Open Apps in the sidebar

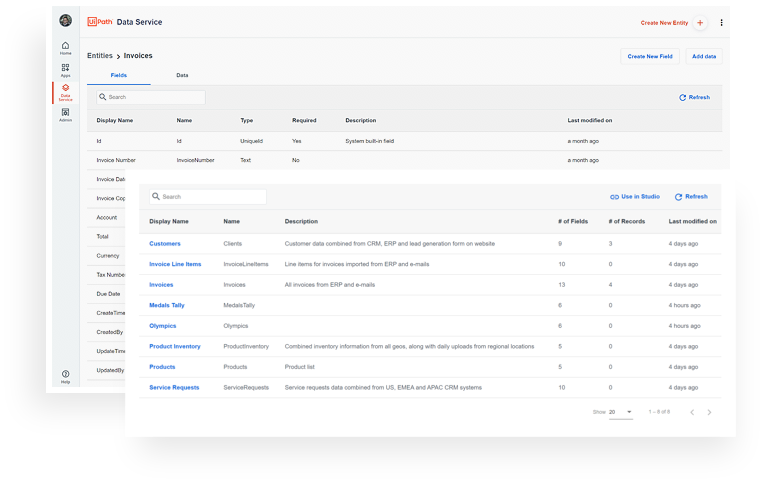(x=65, y=71)
